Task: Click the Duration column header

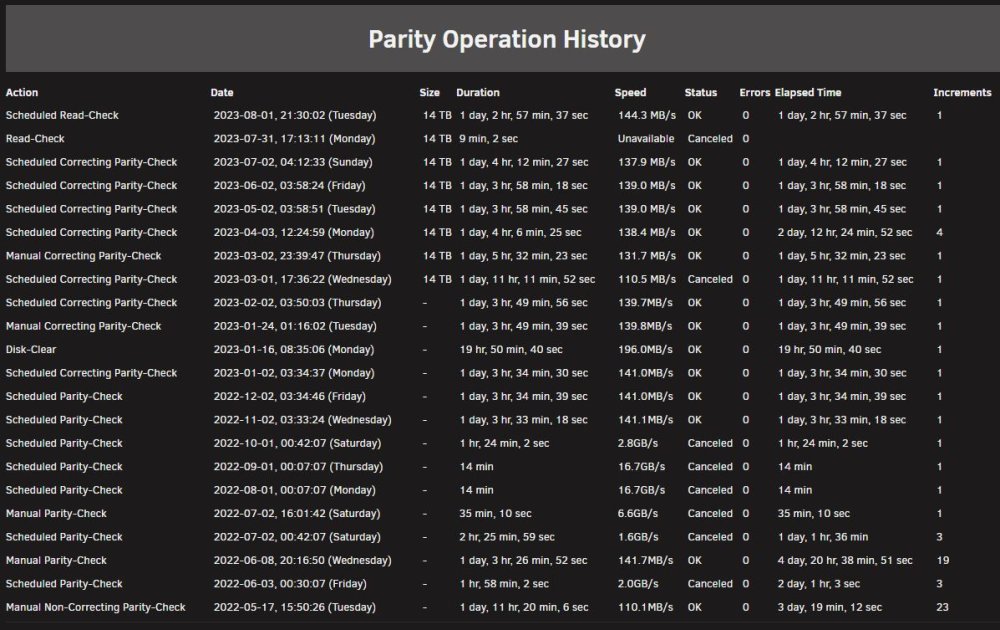Action: [x=478, y=92]
